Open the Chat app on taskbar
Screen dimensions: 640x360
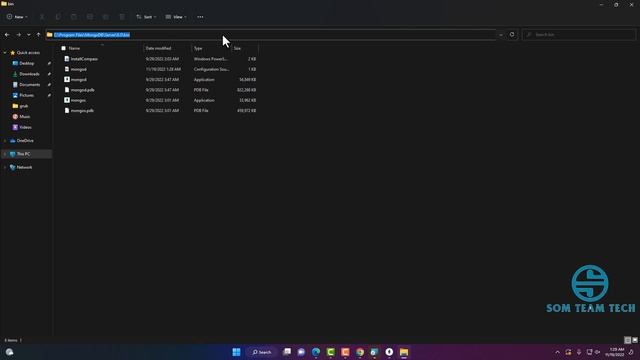[x=301, y=352]
